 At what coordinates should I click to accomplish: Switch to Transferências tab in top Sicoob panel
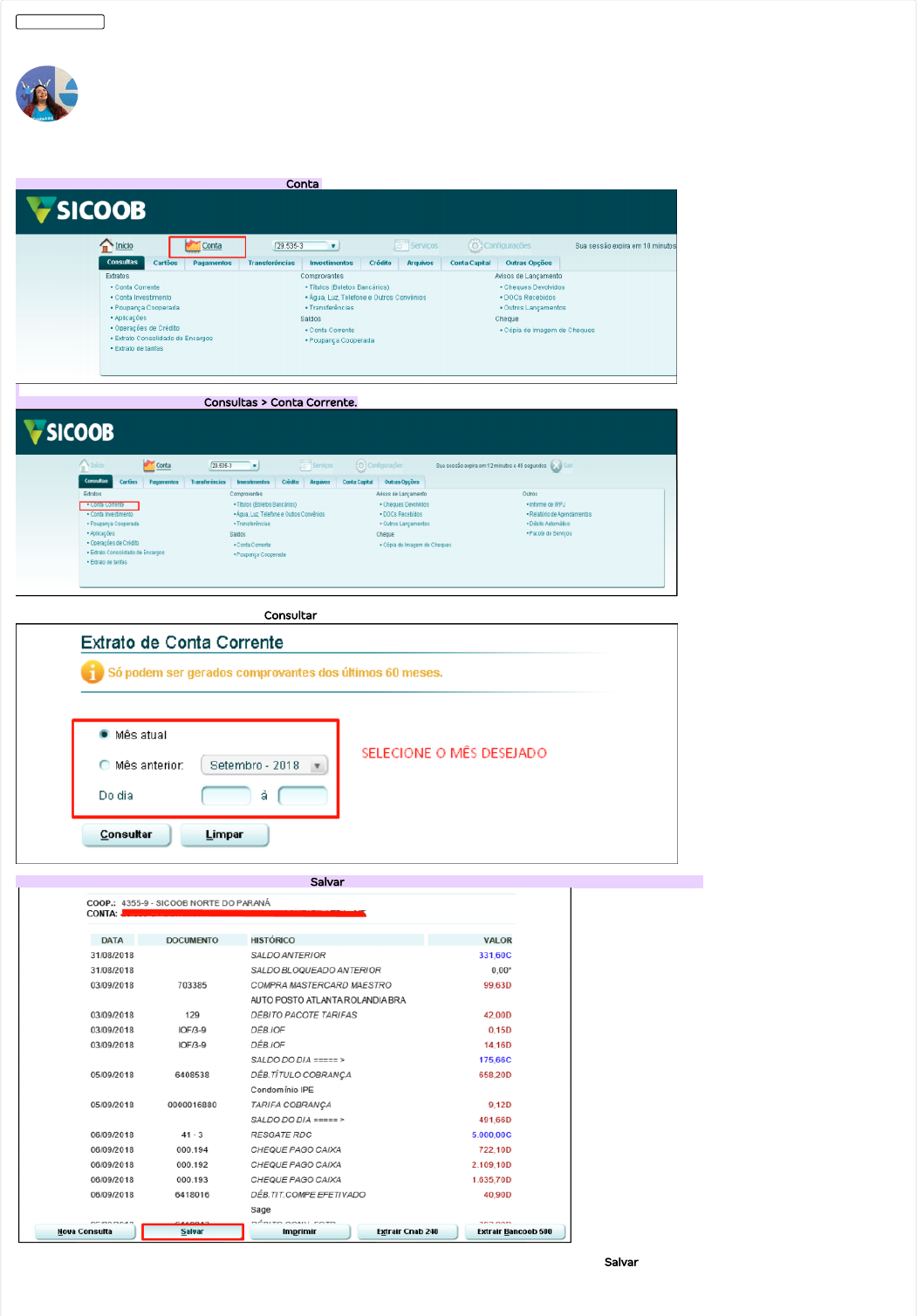point(271,263)
